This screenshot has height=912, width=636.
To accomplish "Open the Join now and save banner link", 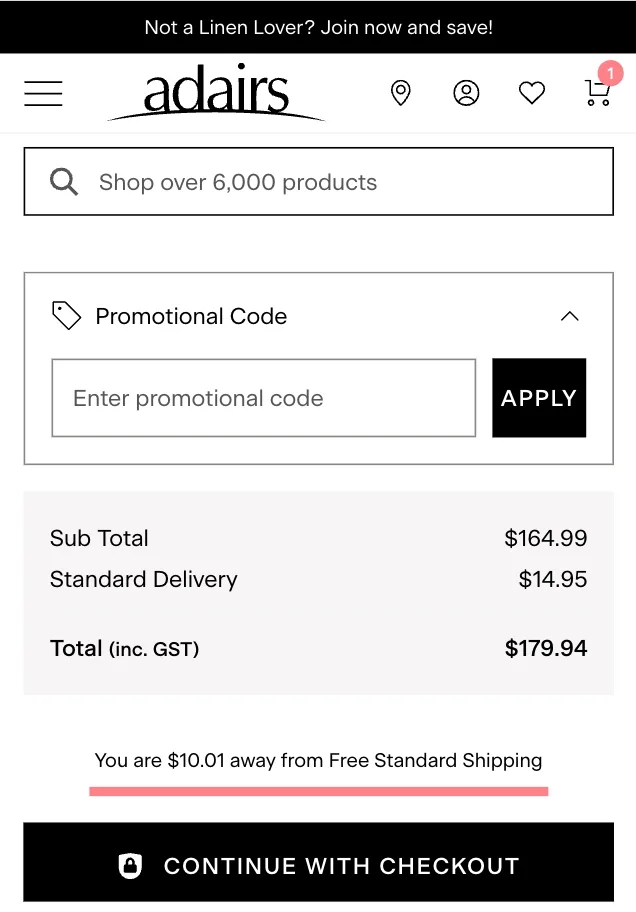I will point(318,26).
